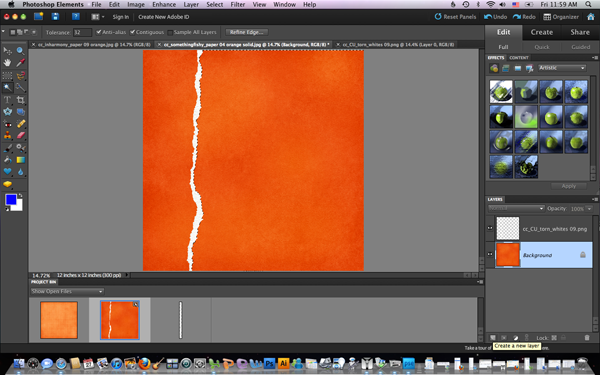Click the Refine Edge button
Screen dimensions: 600x375
pyautogui.click(x=246, y=32)
